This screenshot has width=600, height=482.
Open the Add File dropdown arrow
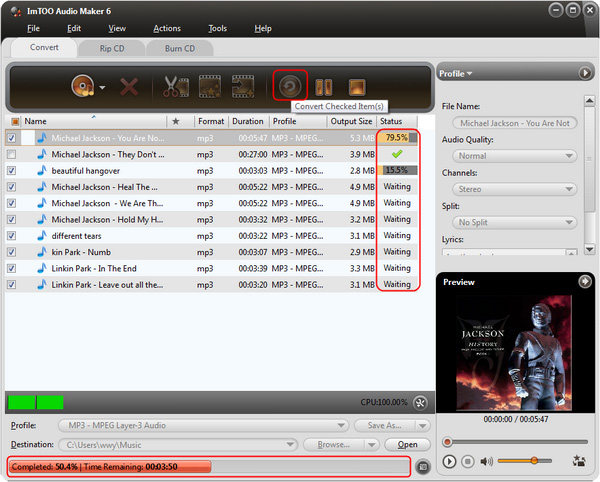point(102,87)
